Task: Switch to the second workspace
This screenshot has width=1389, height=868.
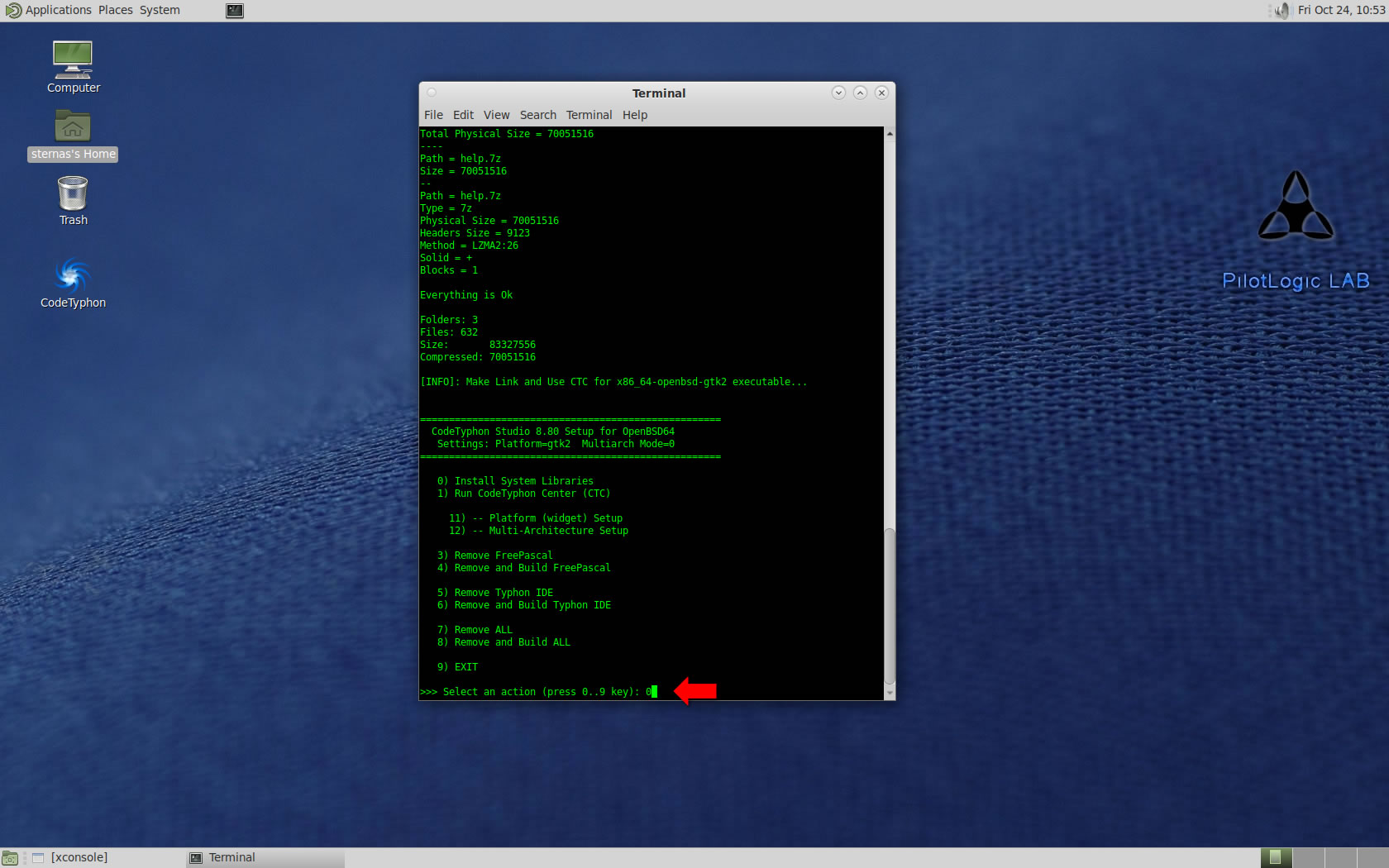Action: 1308,858
